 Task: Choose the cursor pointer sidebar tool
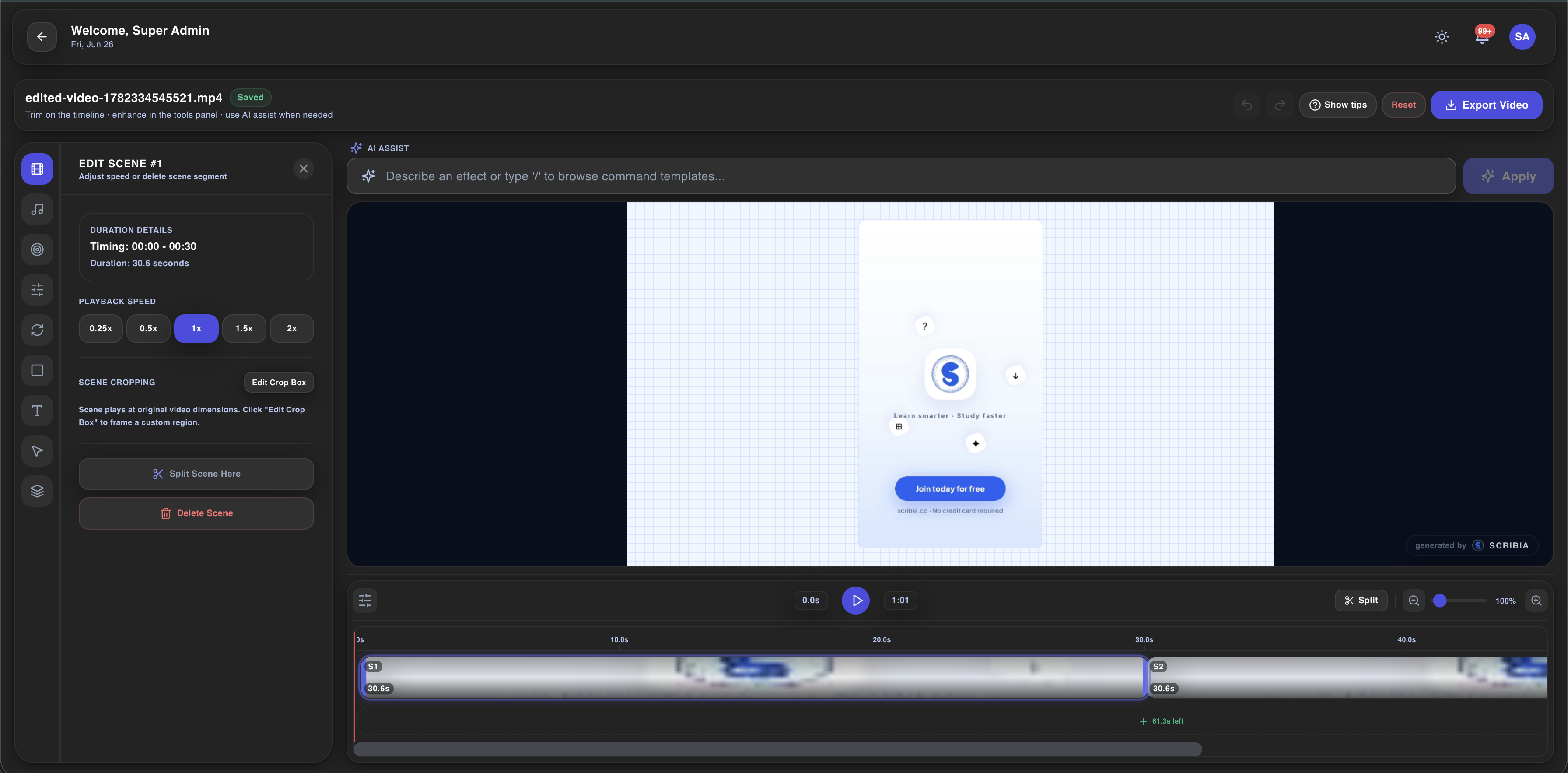point(37,451)
